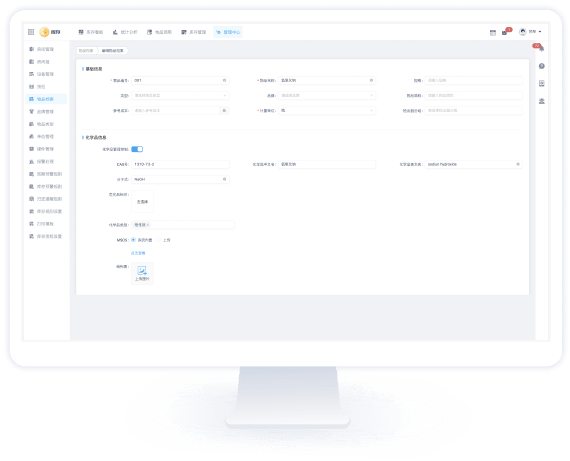Open the bell notifications icon
This screenshot has height=461, width=570.
point(541,48)
